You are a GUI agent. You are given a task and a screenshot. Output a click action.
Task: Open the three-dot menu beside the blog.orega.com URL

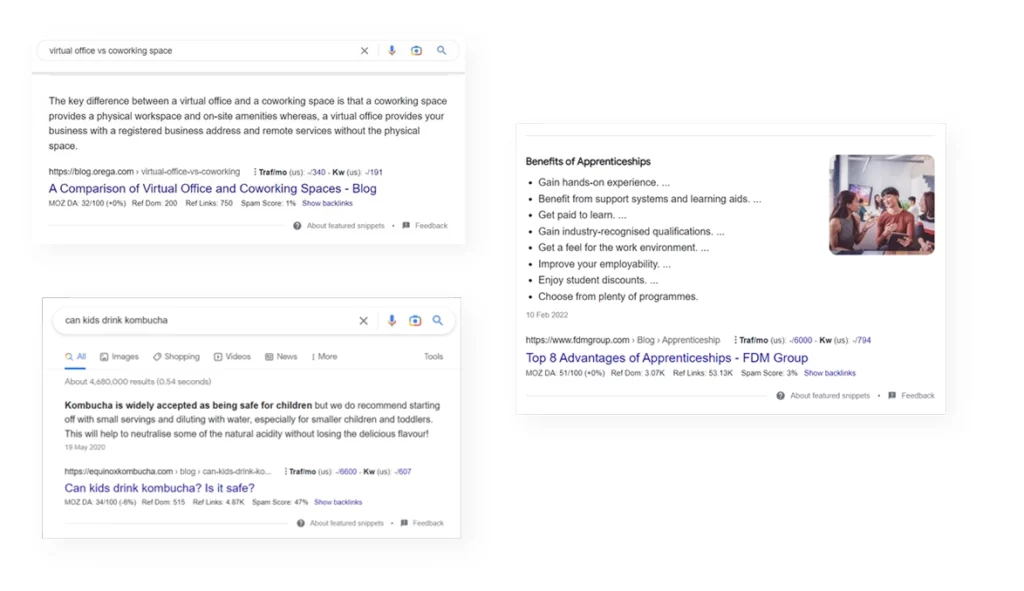256,172
